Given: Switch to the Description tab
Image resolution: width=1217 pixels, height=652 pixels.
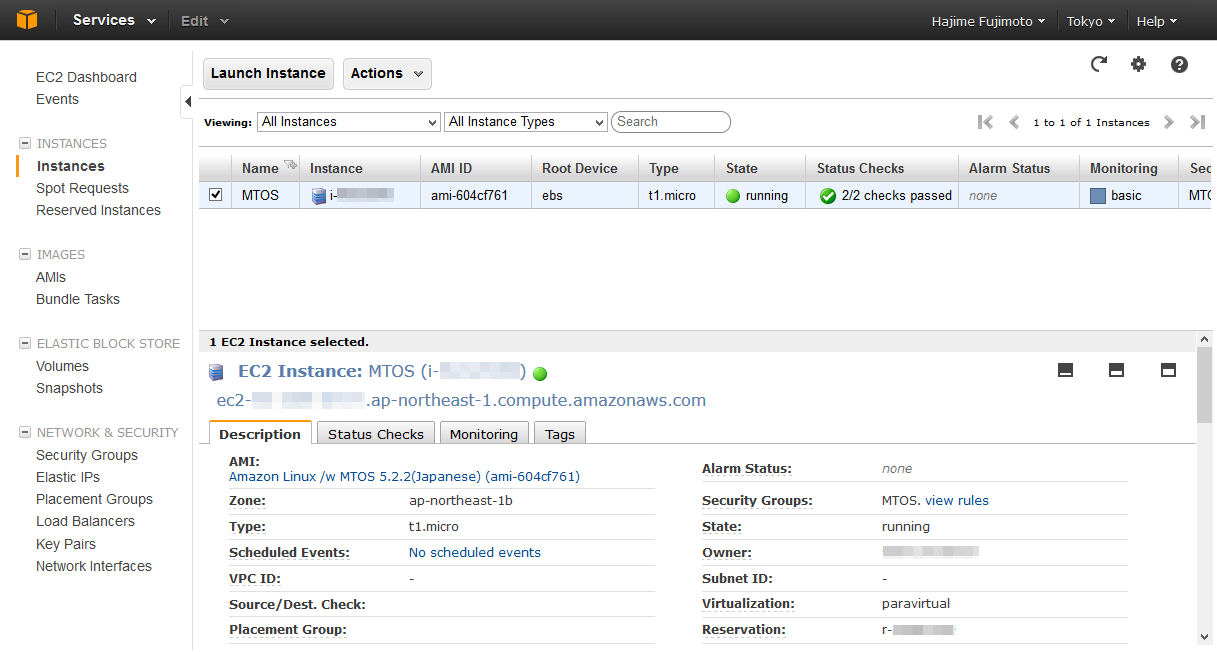Looking at the screenshot, I should 260,434.
